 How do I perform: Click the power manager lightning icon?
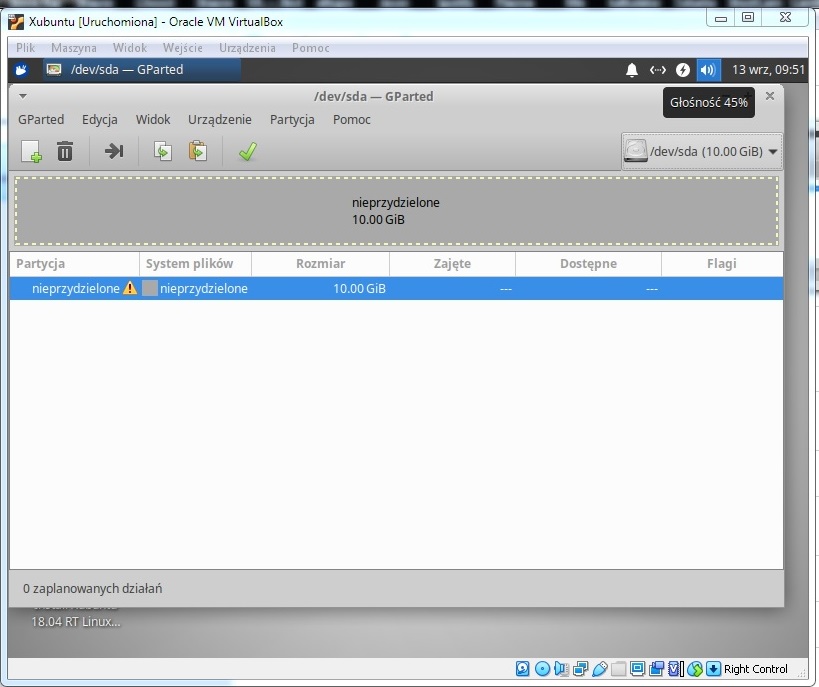(683, 70)
